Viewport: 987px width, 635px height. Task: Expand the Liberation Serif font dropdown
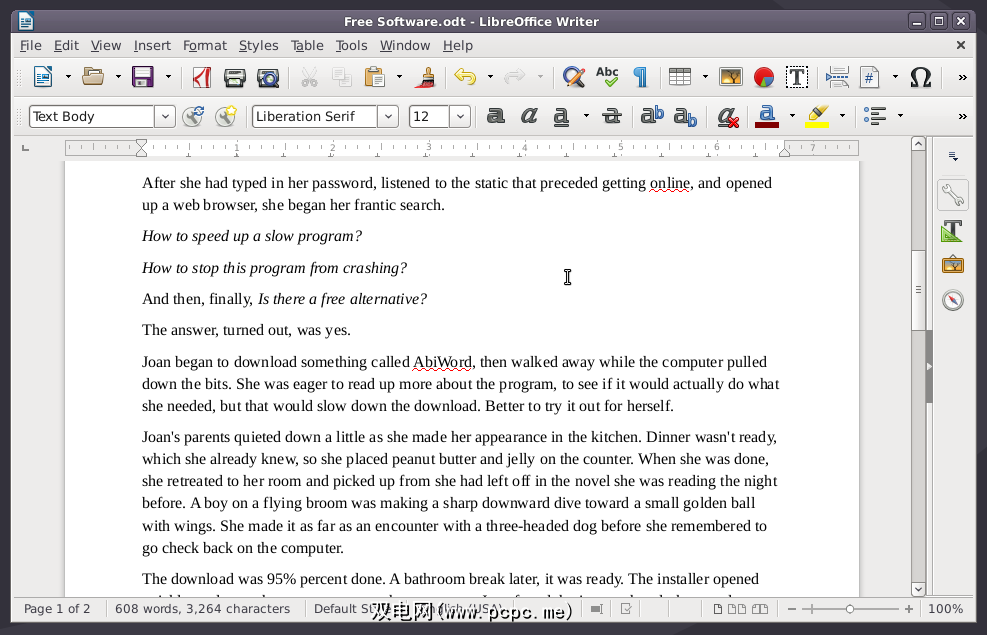(388, 116)
